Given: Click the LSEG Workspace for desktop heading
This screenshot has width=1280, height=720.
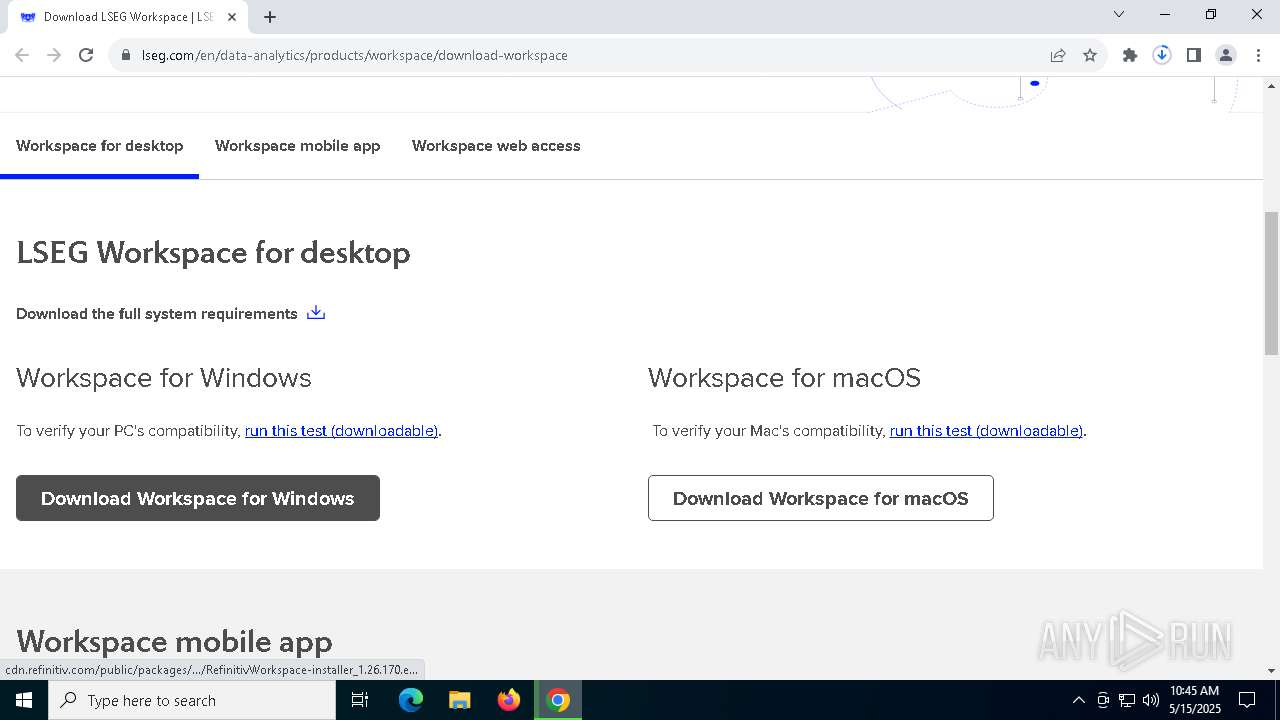Looking at the screenshot, I should [213, 253].
